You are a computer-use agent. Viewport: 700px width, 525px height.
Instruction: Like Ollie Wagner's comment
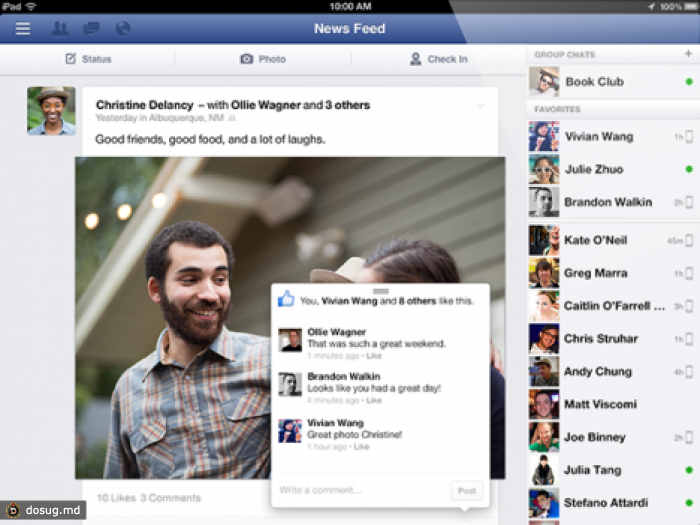pos(374,356)
